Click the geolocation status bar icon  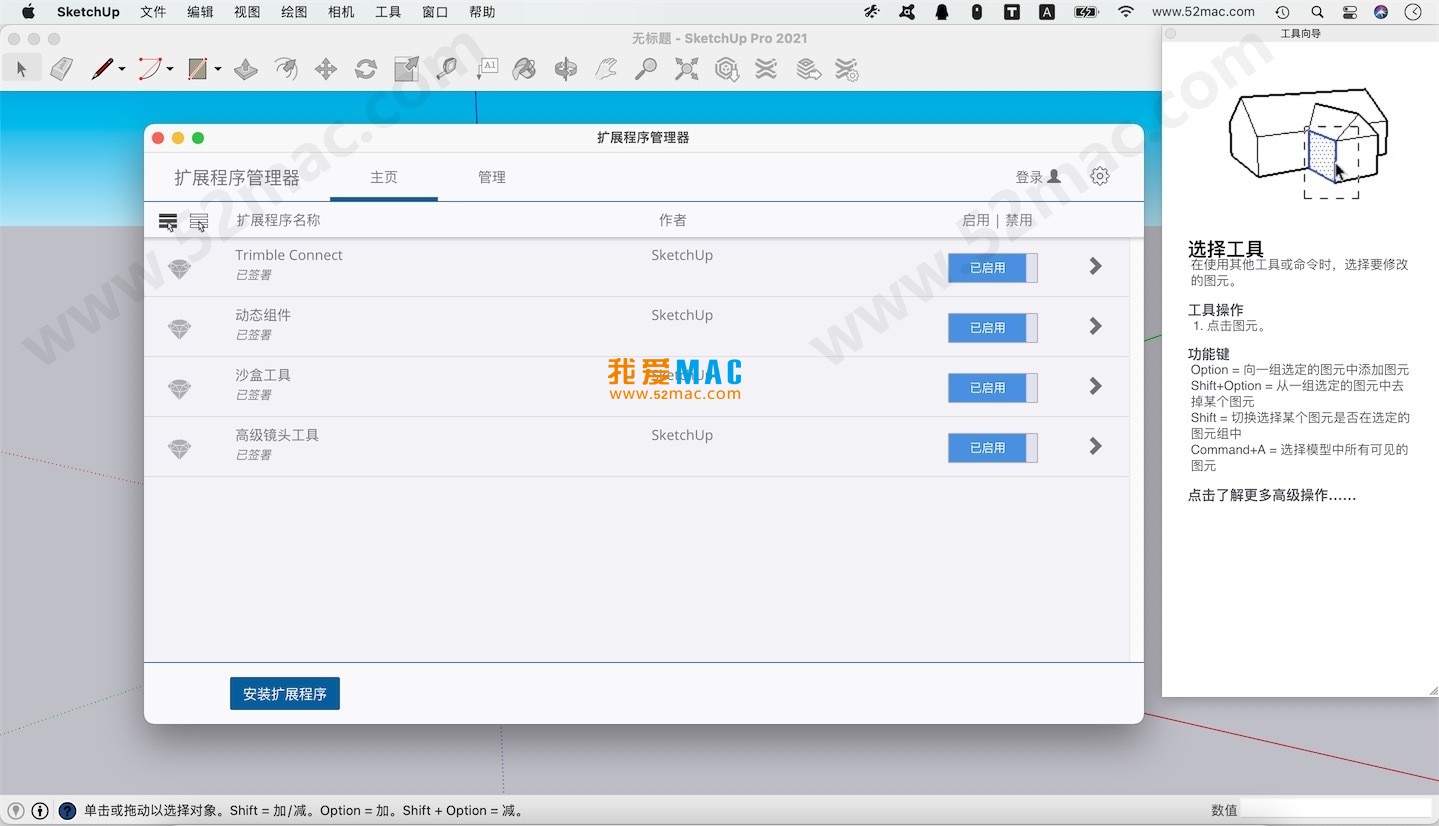pyautogui.click(x=16, y=811)
